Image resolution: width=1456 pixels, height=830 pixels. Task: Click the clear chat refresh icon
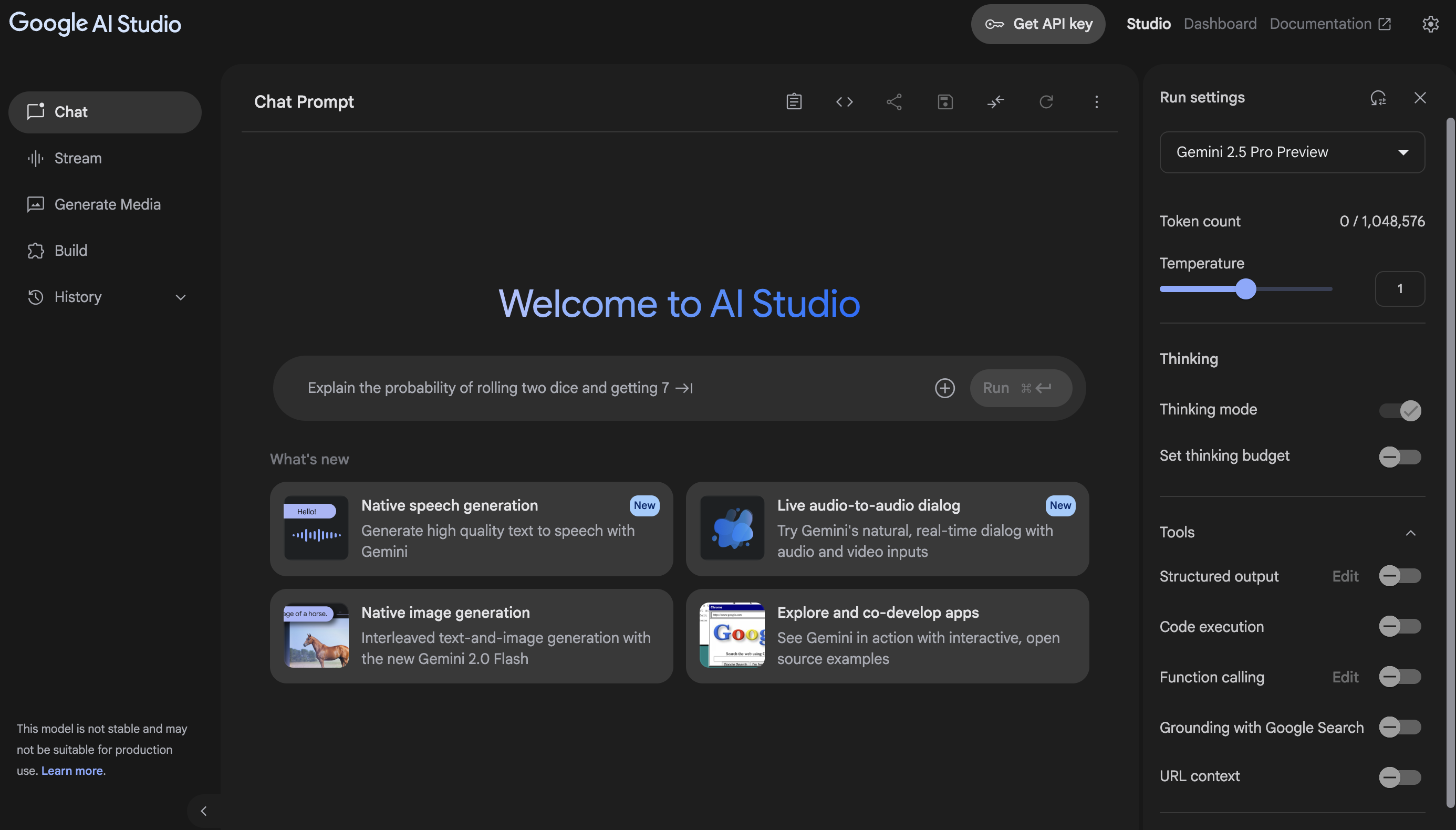pos(1046,102)
